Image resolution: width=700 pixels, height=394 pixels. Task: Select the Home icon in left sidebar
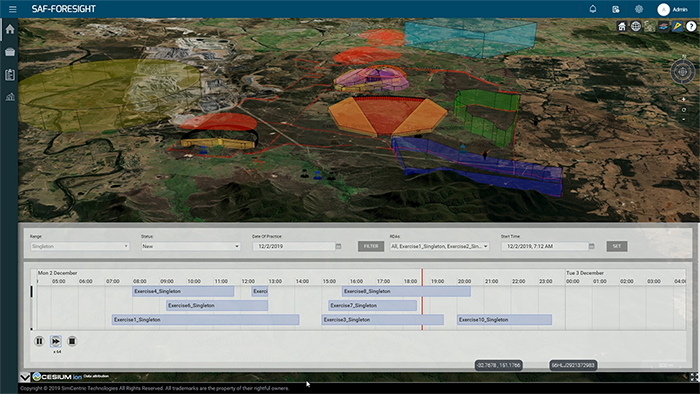10,29
